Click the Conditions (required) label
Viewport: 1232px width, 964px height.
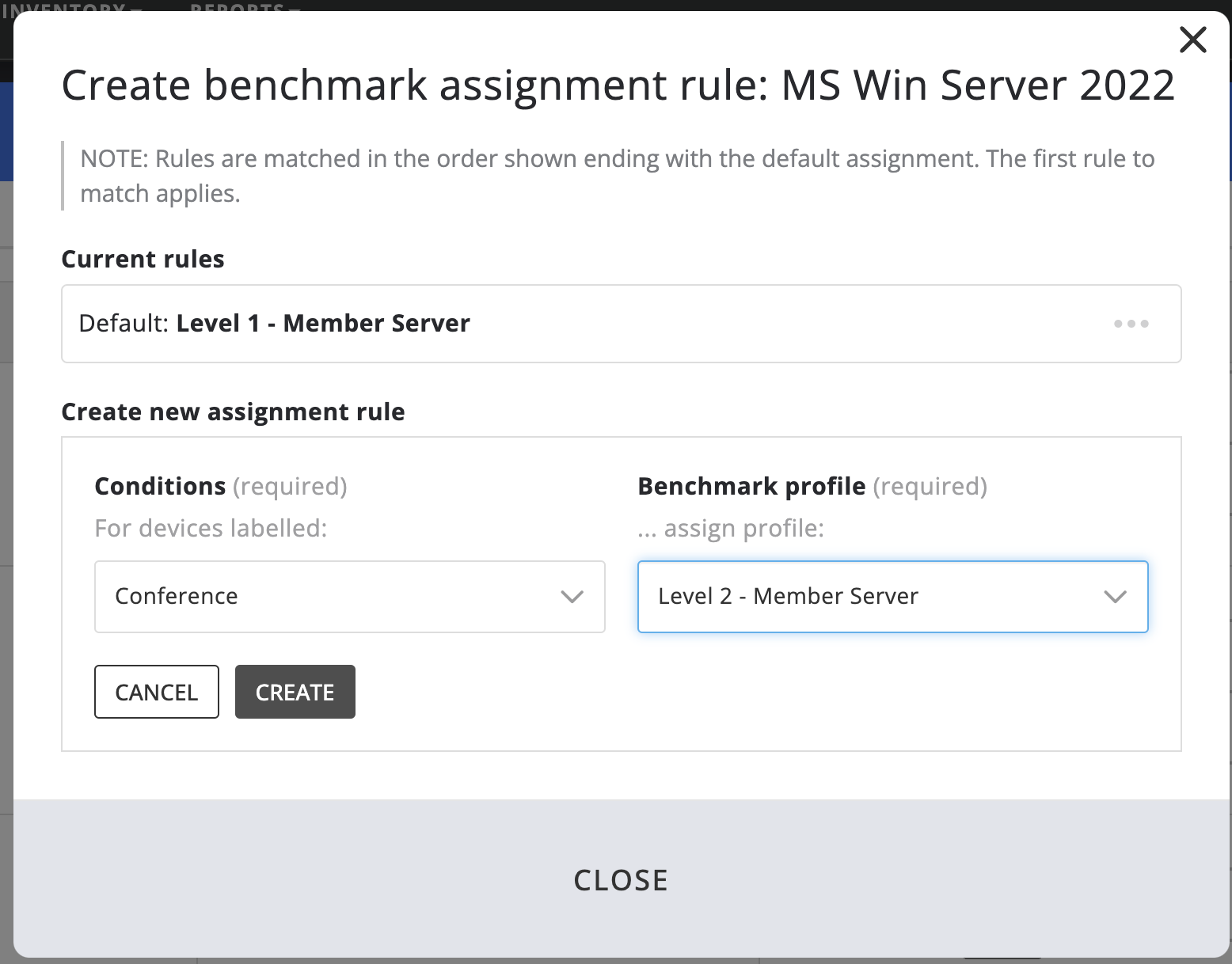pyautogui.click(x=220, y=486)
